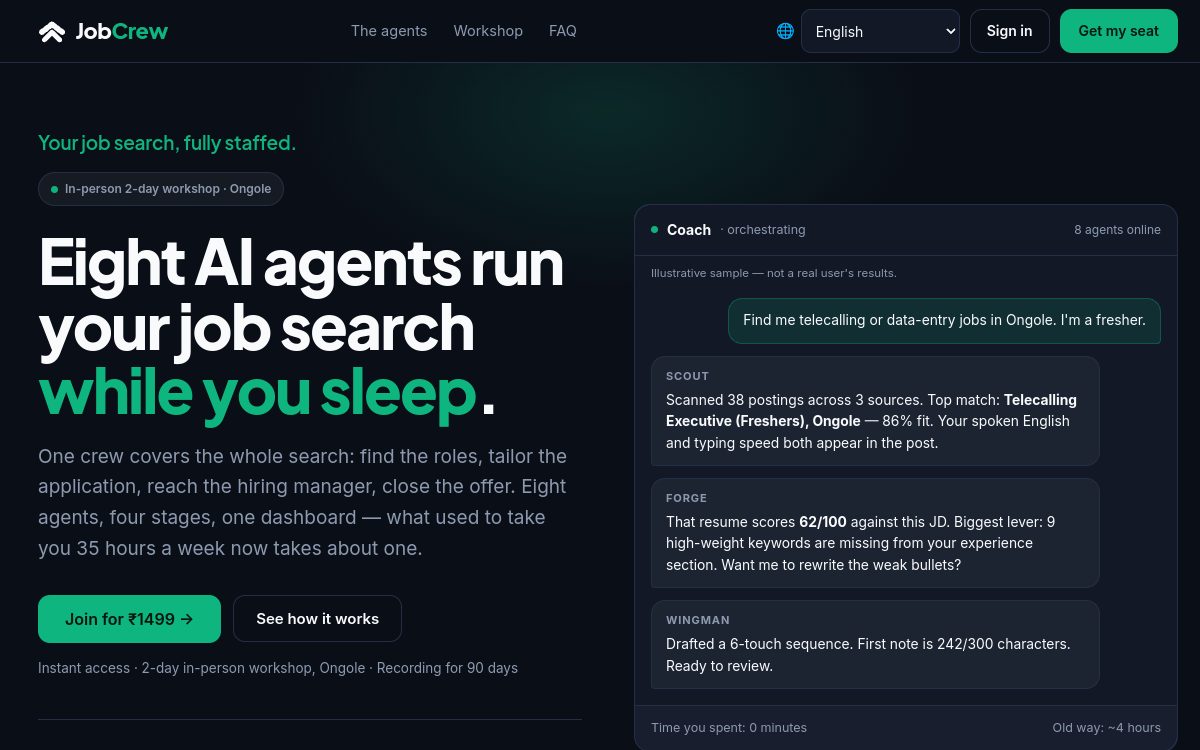Viewport: 1200px width, 750px height.
Task: Click the globe language icon
Action: (x=785, y=31)
